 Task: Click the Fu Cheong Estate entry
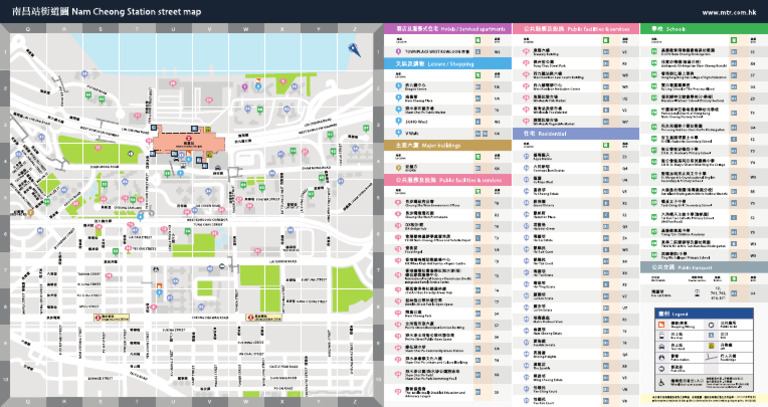tap(545, 192)
